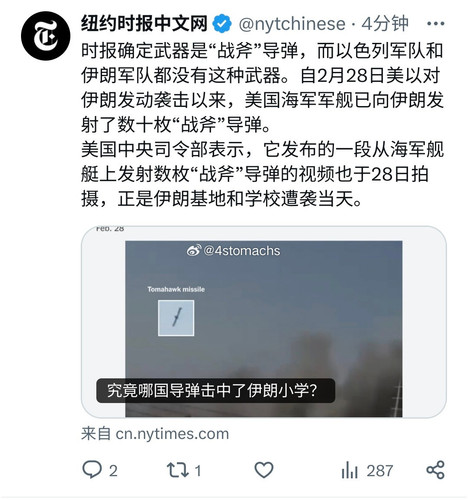Screen dimensions: 468x500
Task: Open the New York Times profile avatar
Action: click(x=46, y=36)
